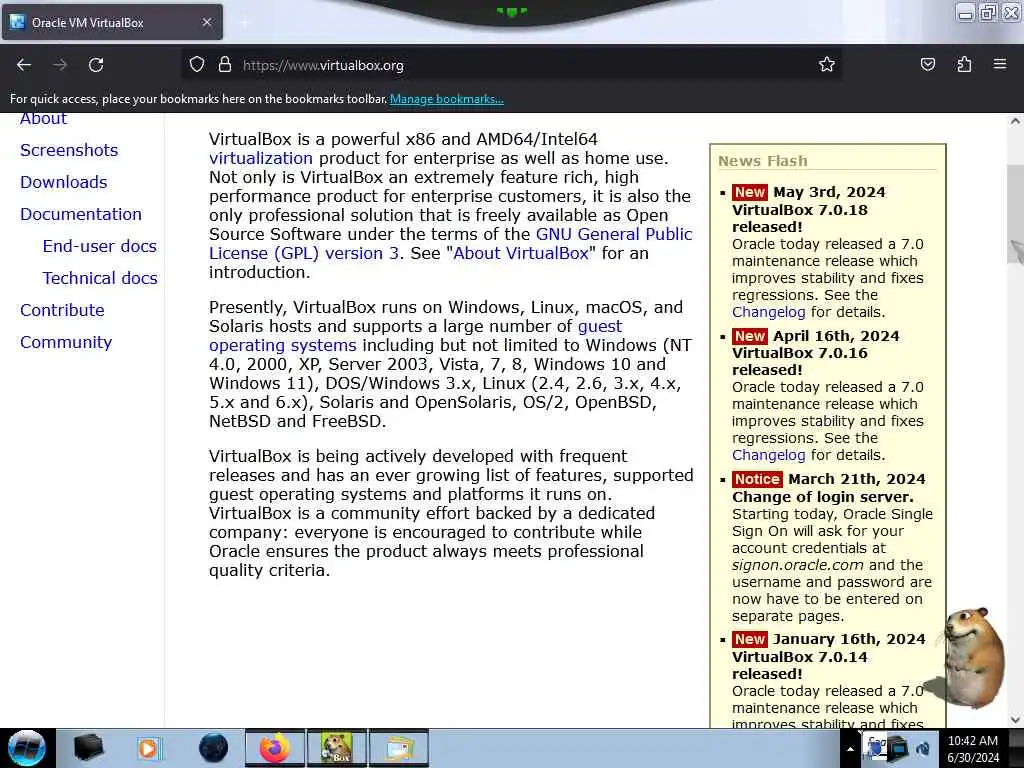Close the Oracle VM VirtualBox tab

(x=206, y=22)
